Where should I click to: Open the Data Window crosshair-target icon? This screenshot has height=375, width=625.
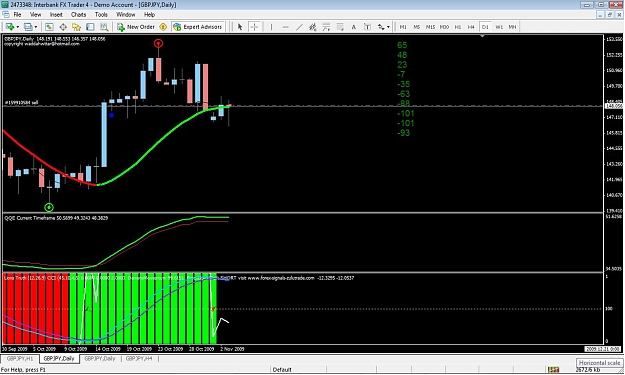point(63,27)
